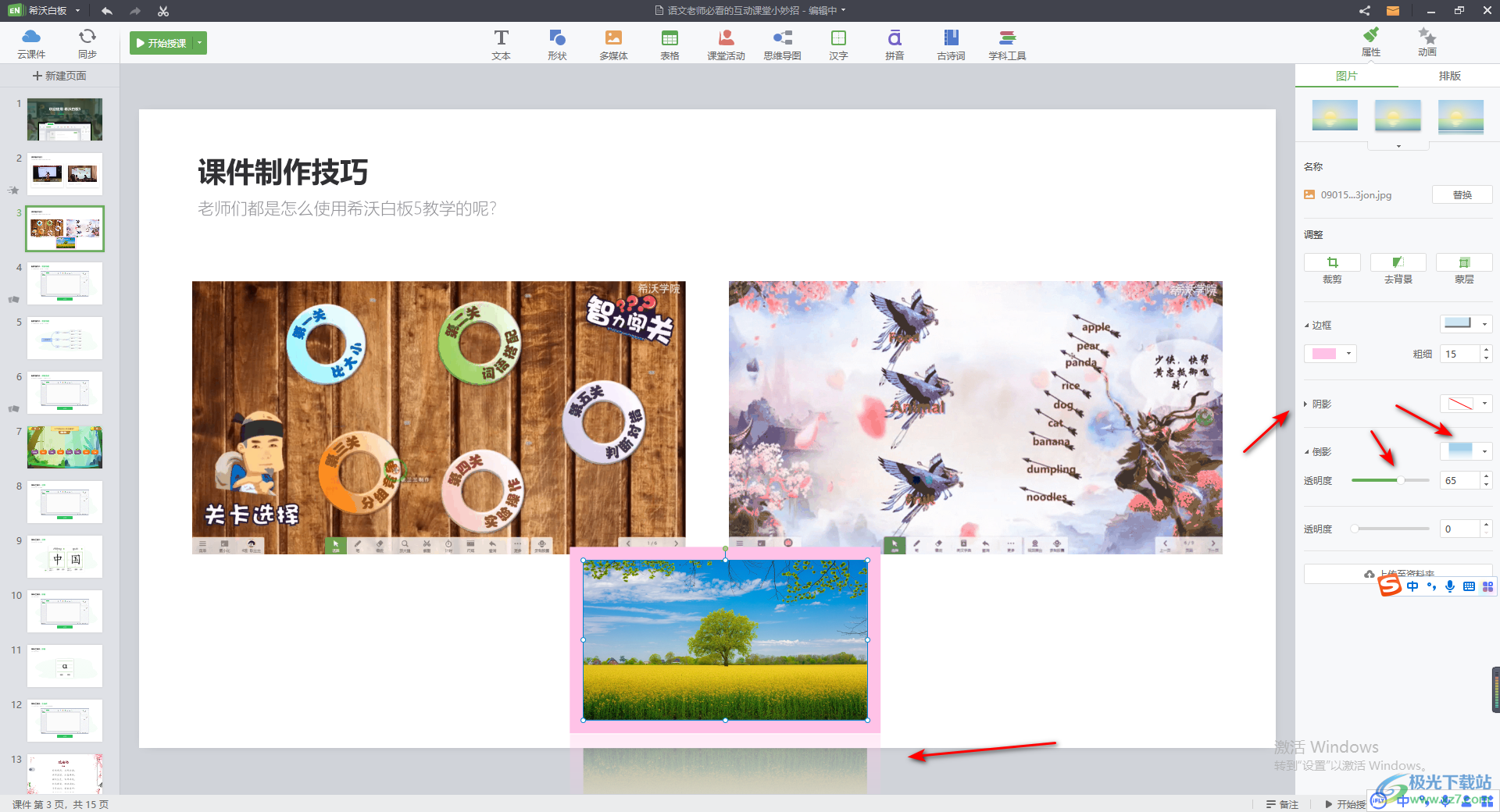Open the 形状 shapes tool
This screenshot has height=812, width=1500.
pos(557,45)
